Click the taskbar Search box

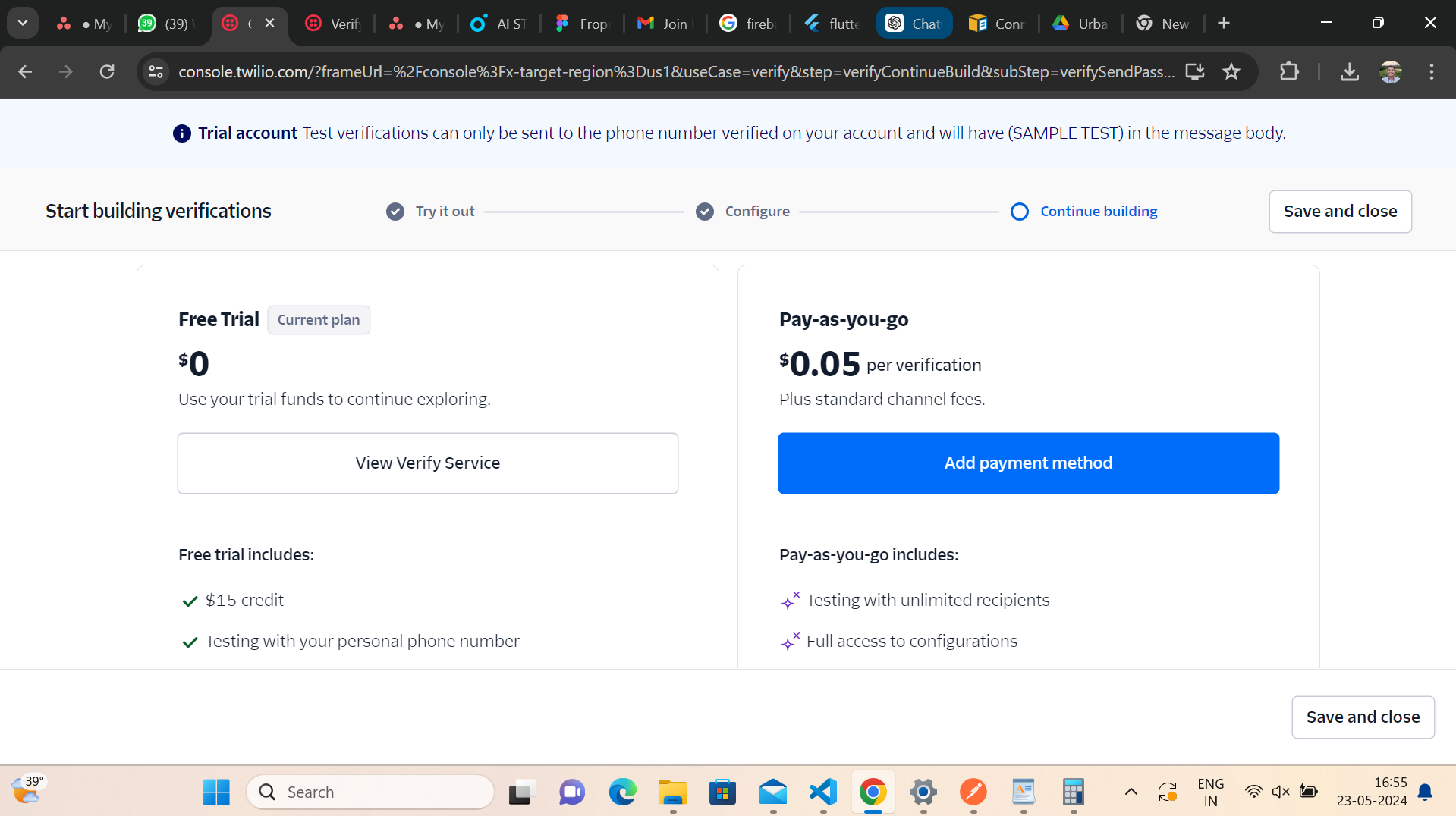(370, 792)
